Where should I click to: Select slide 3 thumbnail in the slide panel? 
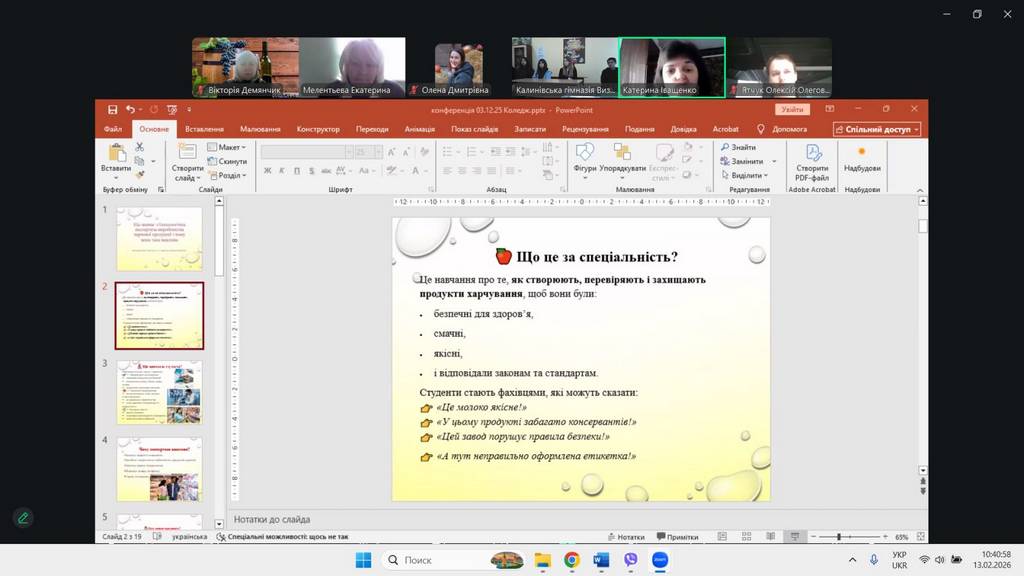[159, 392]
